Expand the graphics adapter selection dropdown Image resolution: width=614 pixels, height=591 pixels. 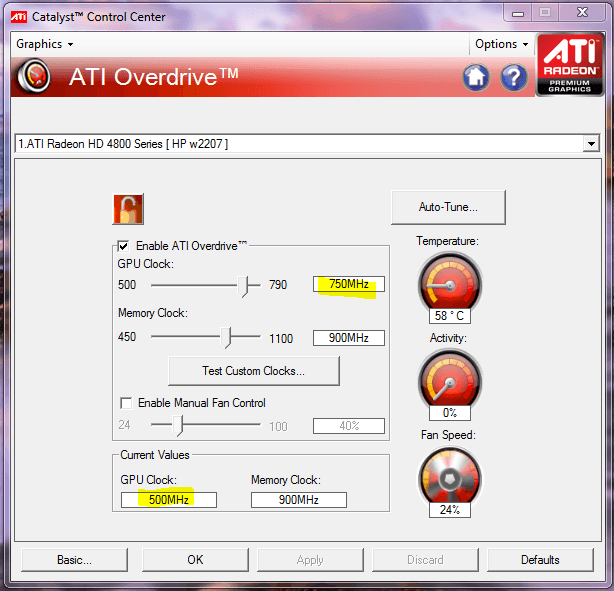pos(591,144)
